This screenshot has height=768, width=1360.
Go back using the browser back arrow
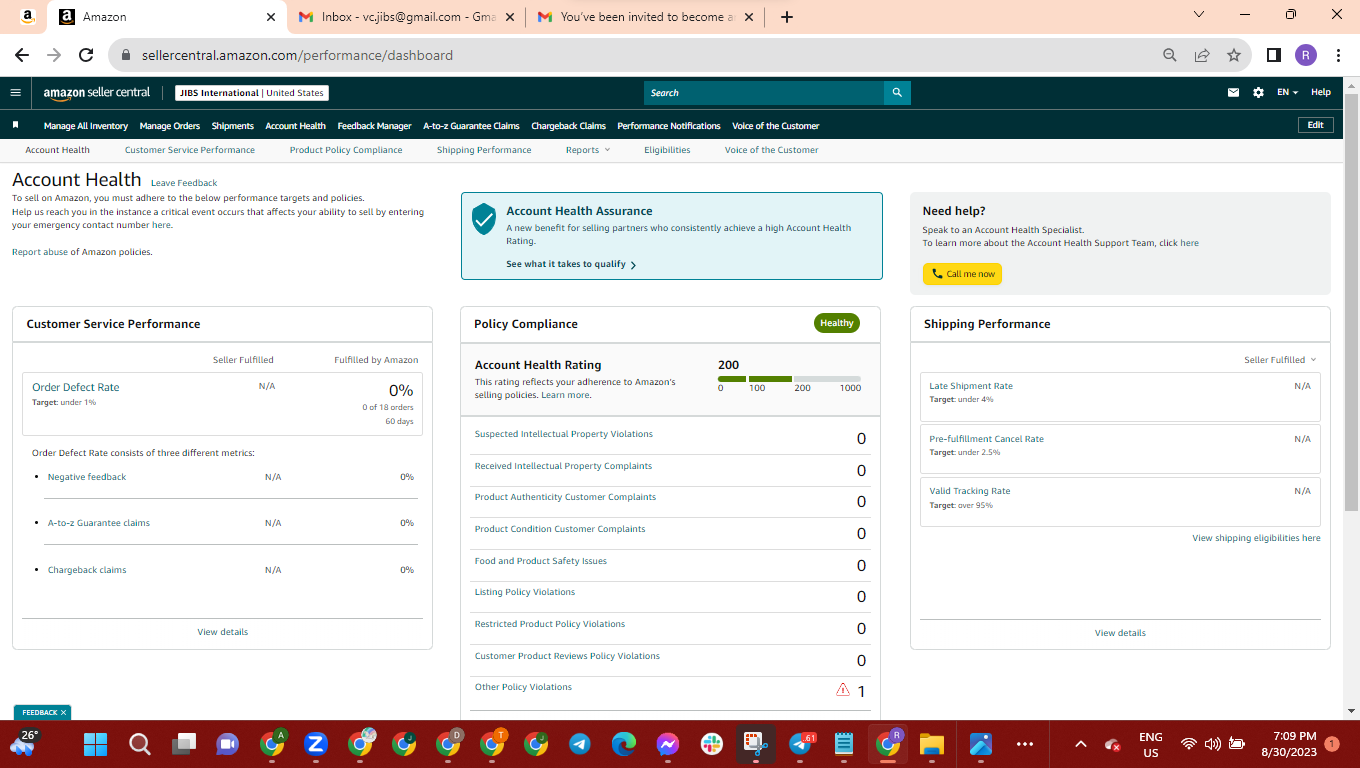pos(22,56)
